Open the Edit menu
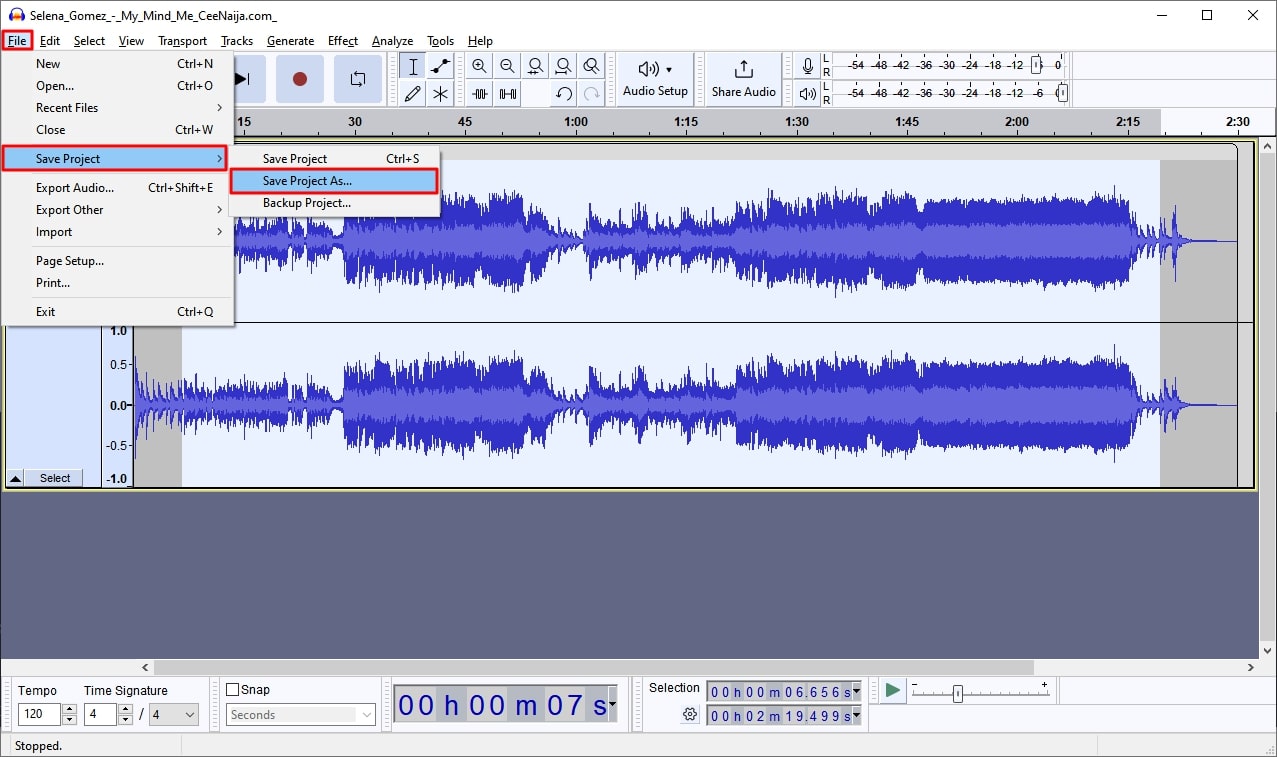 [50, 41]
